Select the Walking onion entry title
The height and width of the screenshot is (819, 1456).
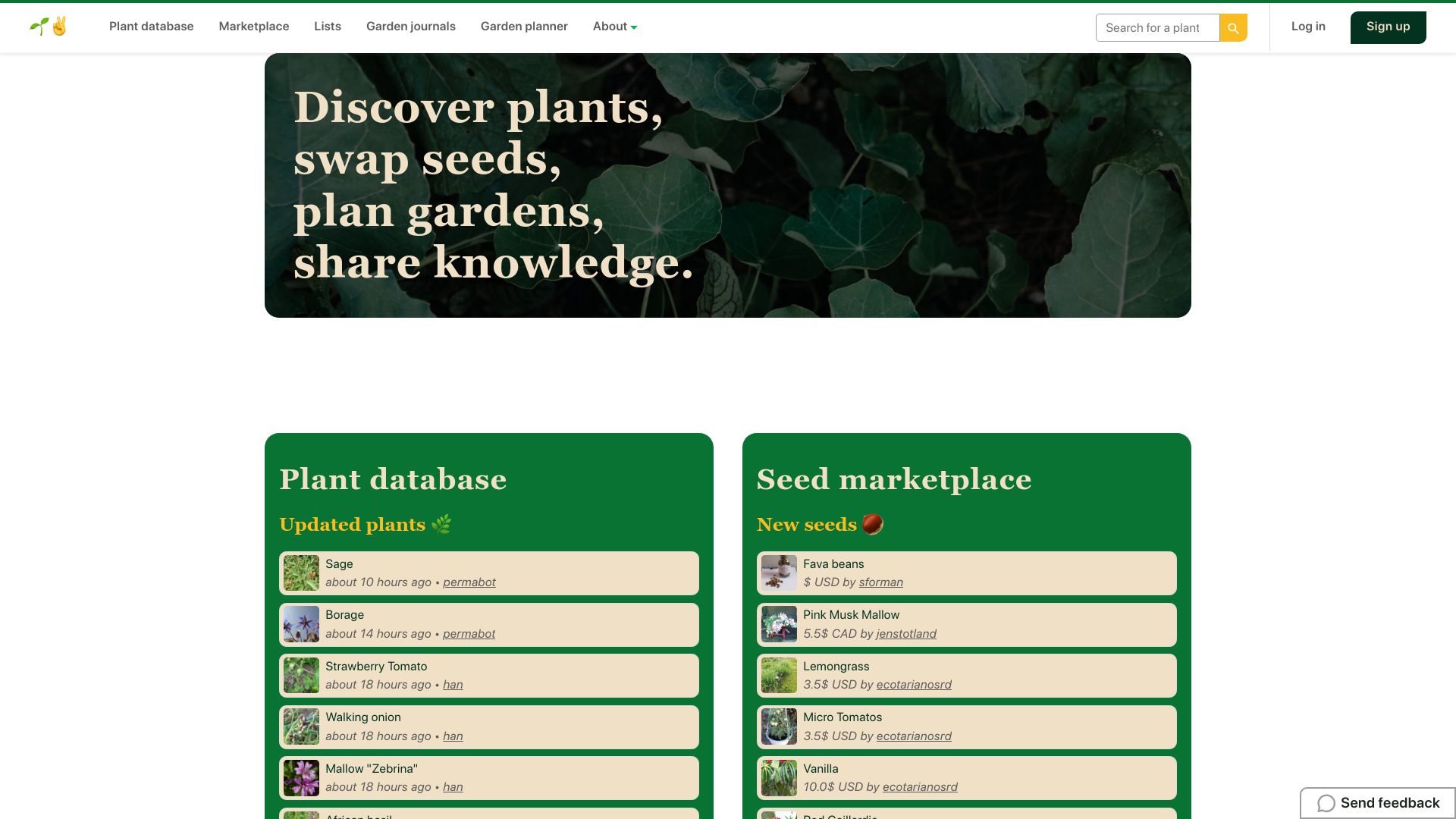(363, 717)
